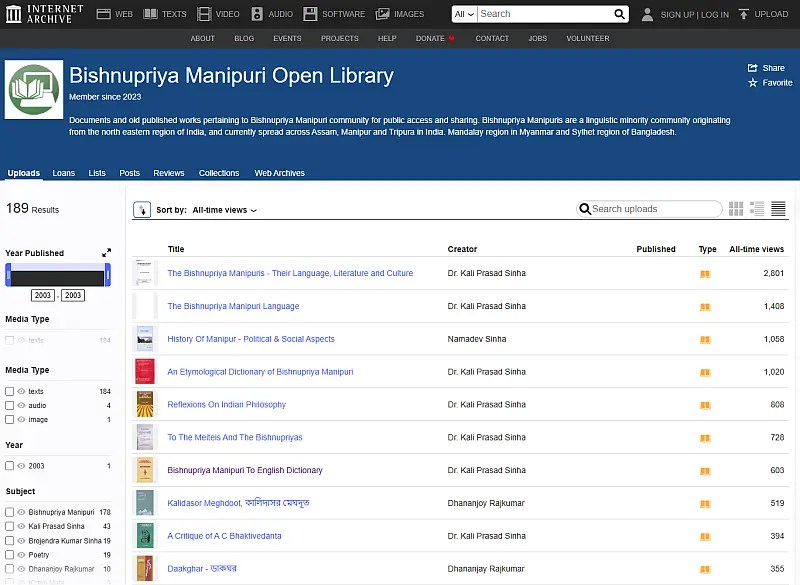Expand the Year Published histogram
800x585 pixels.
[106, 252]
